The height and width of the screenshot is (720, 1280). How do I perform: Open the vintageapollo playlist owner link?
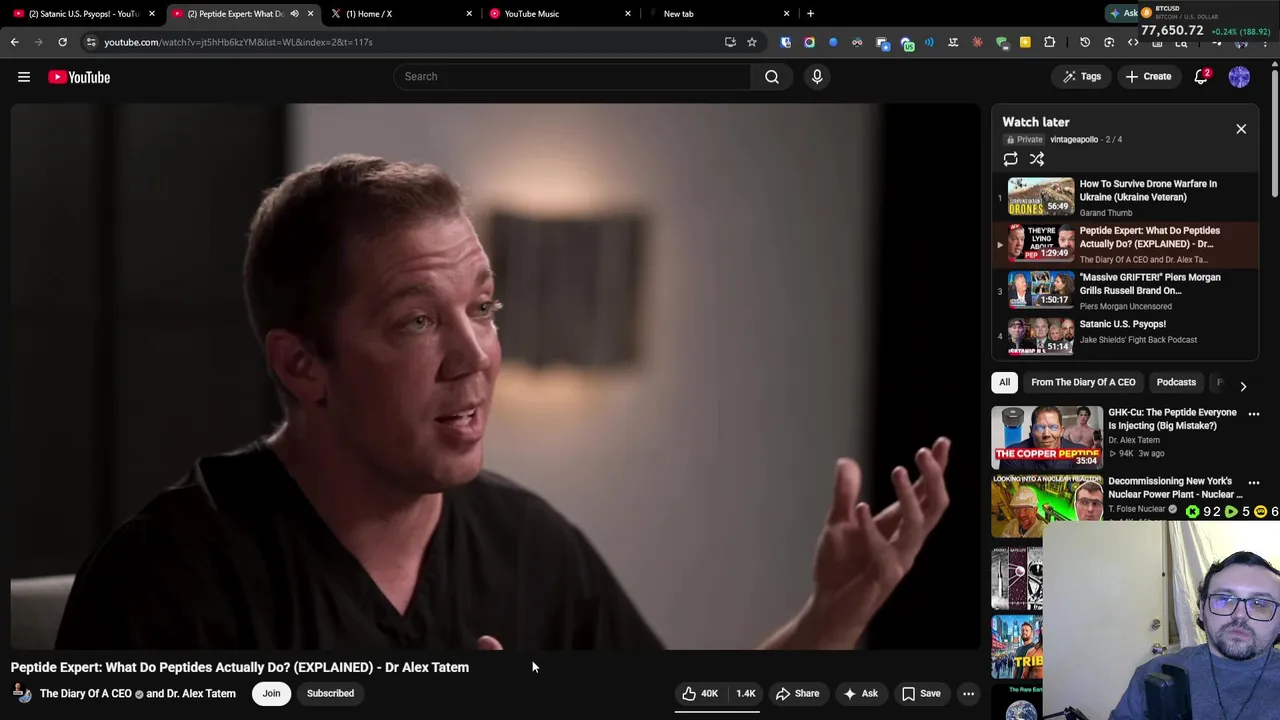1074,140
